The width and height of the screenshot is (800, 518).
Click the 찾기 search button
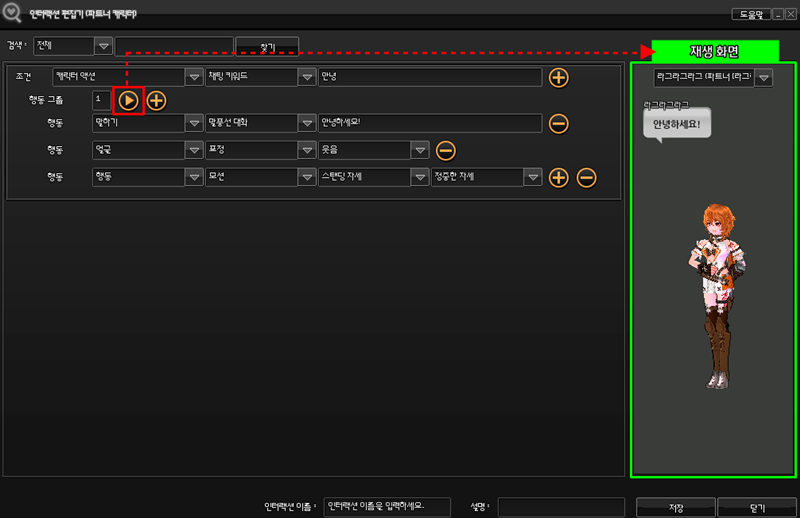click(x=267, y=46)
